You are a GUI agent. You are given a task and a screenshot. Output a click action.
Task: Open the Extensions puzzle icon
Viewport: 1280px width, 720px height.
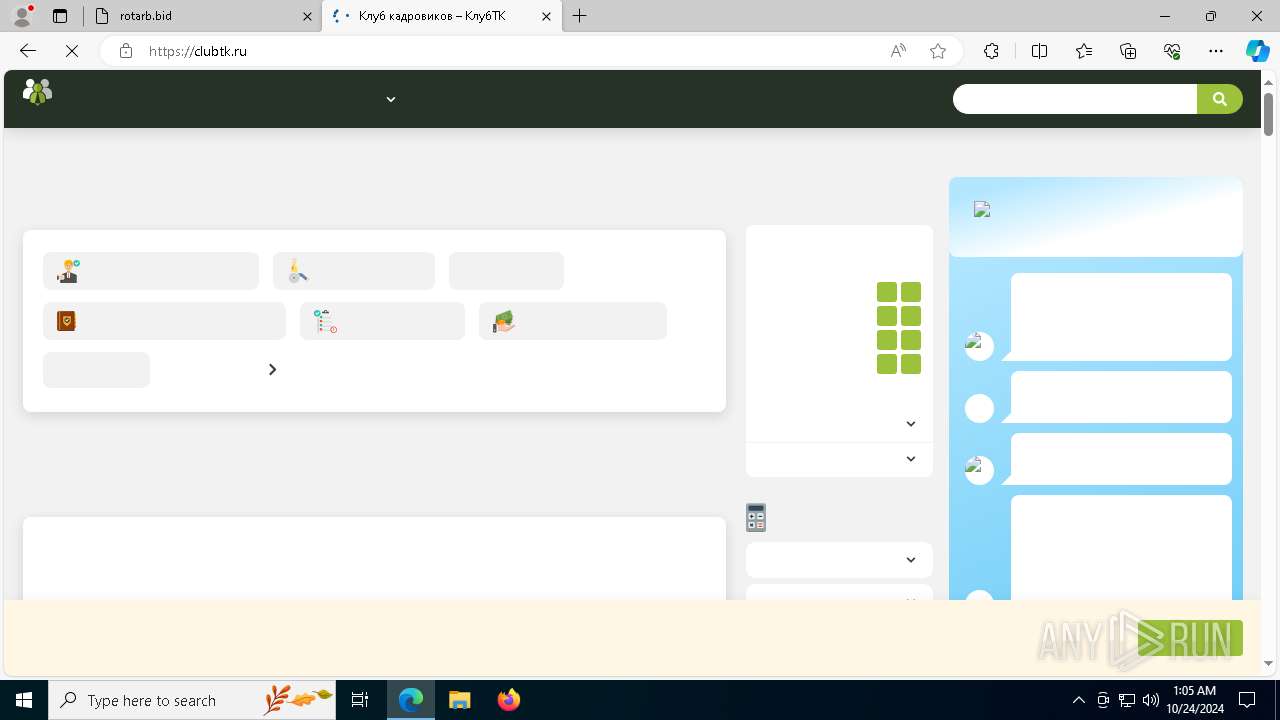[x=991, y=51]
